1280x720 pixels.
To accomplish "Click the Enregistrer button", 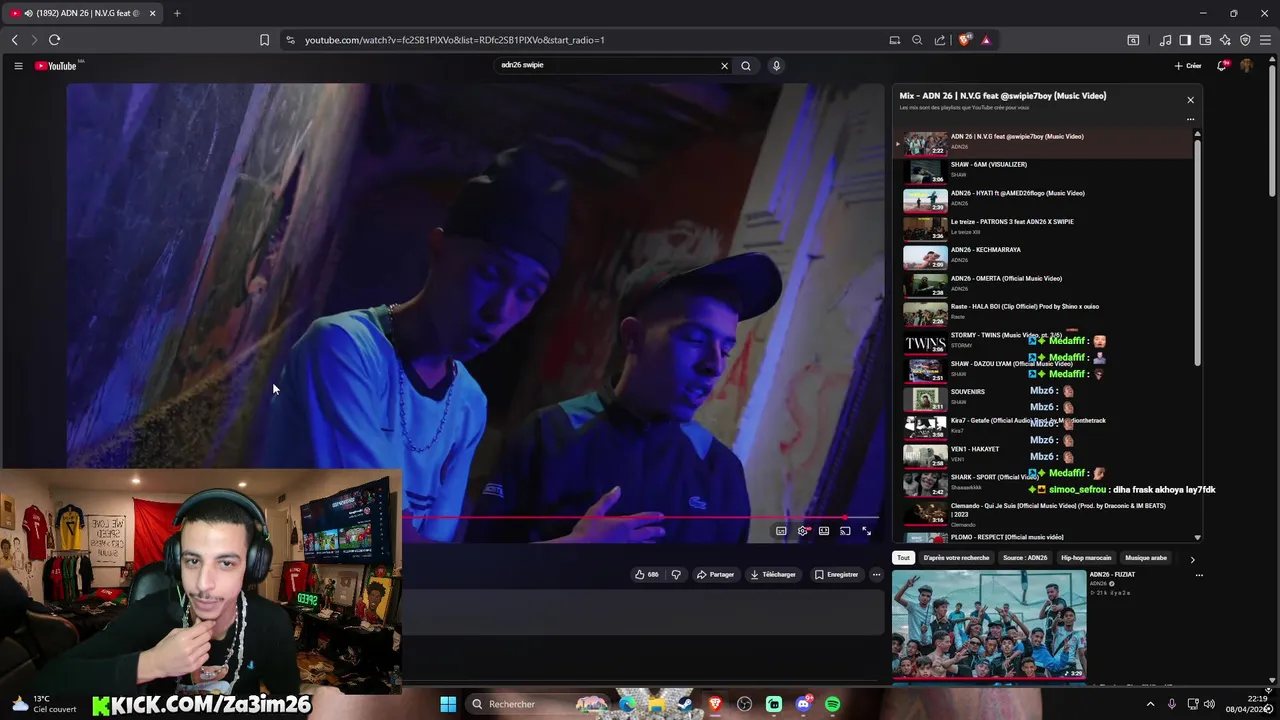I will click(836, 574).
